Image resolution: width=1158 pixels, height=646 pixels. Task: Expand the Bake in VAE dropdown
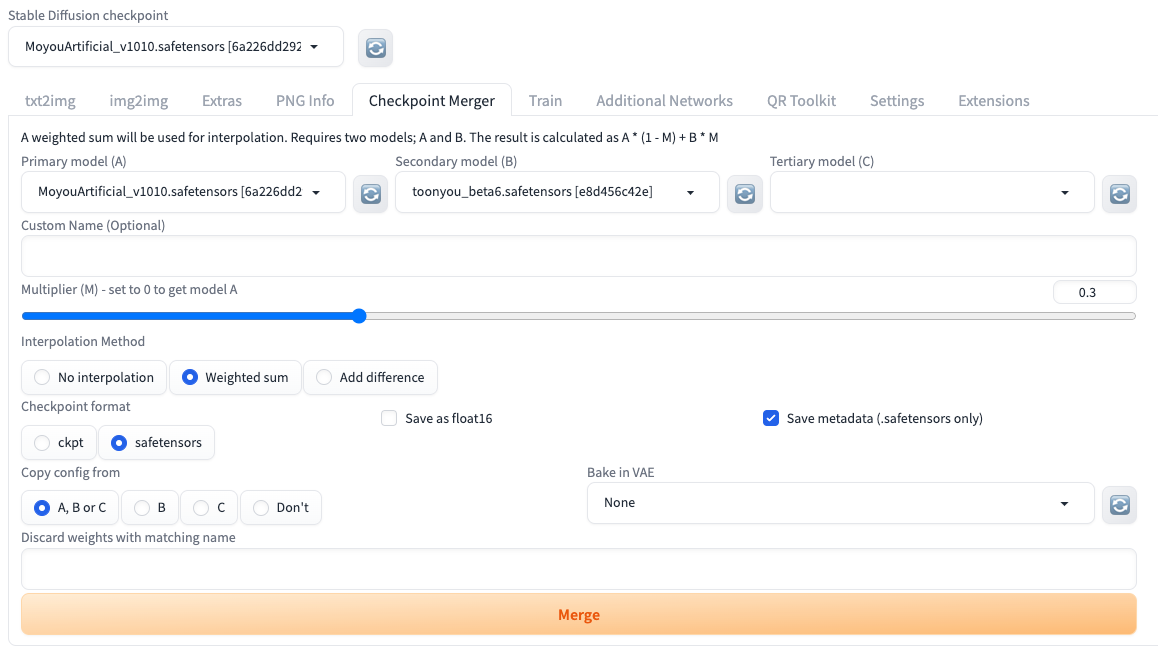(840, 503)
